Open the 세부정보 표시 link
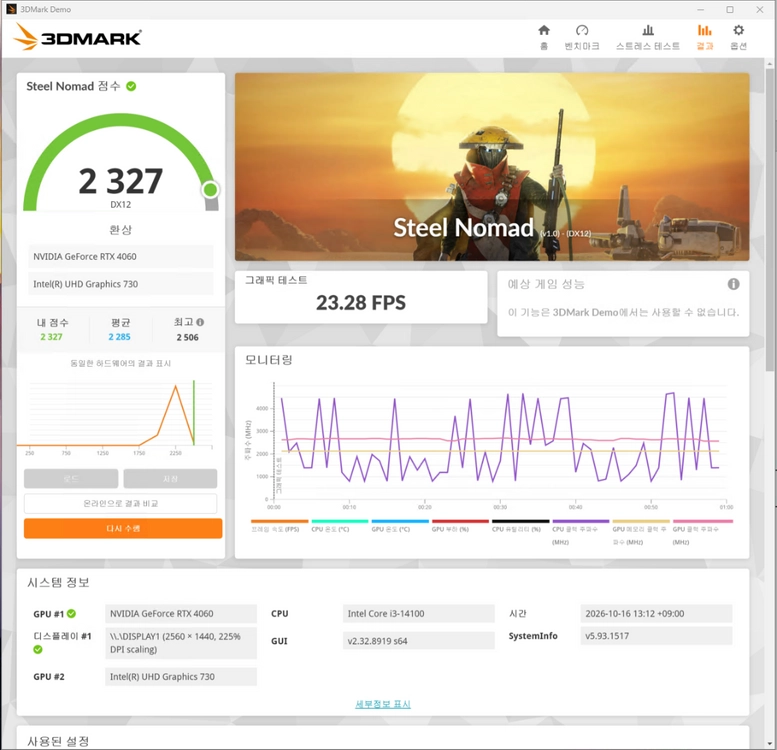The height and width of the screenshot is (750, 777). pyautogui.click(x=383, y=704)
